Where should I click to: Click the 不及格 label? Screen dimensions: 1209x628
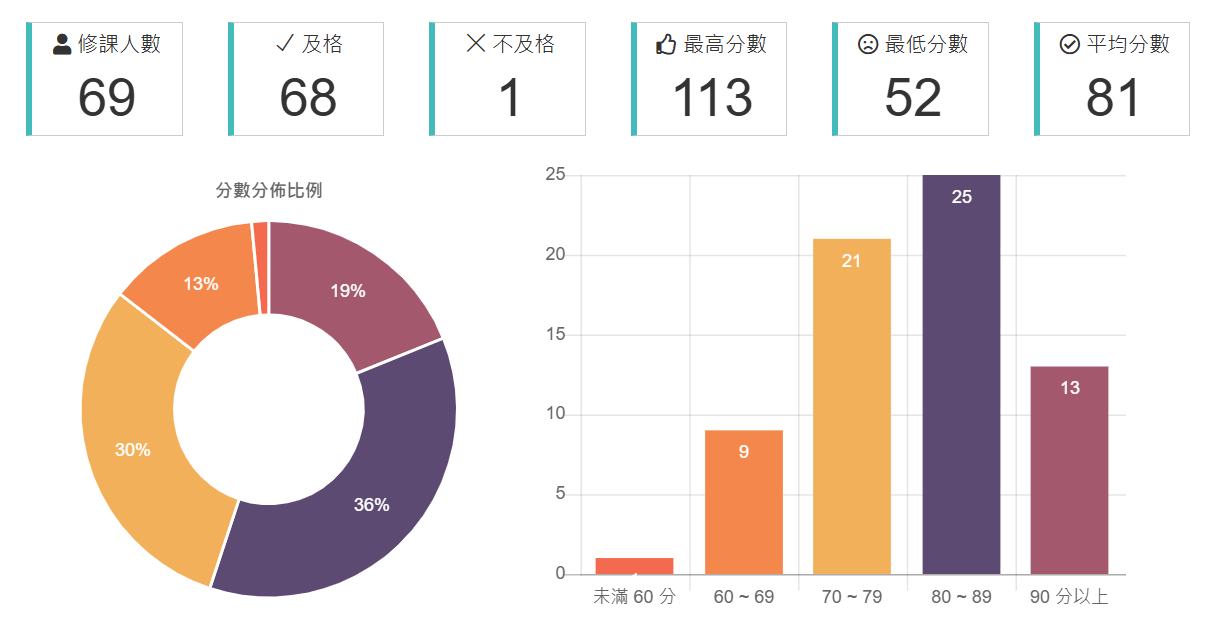523,44
